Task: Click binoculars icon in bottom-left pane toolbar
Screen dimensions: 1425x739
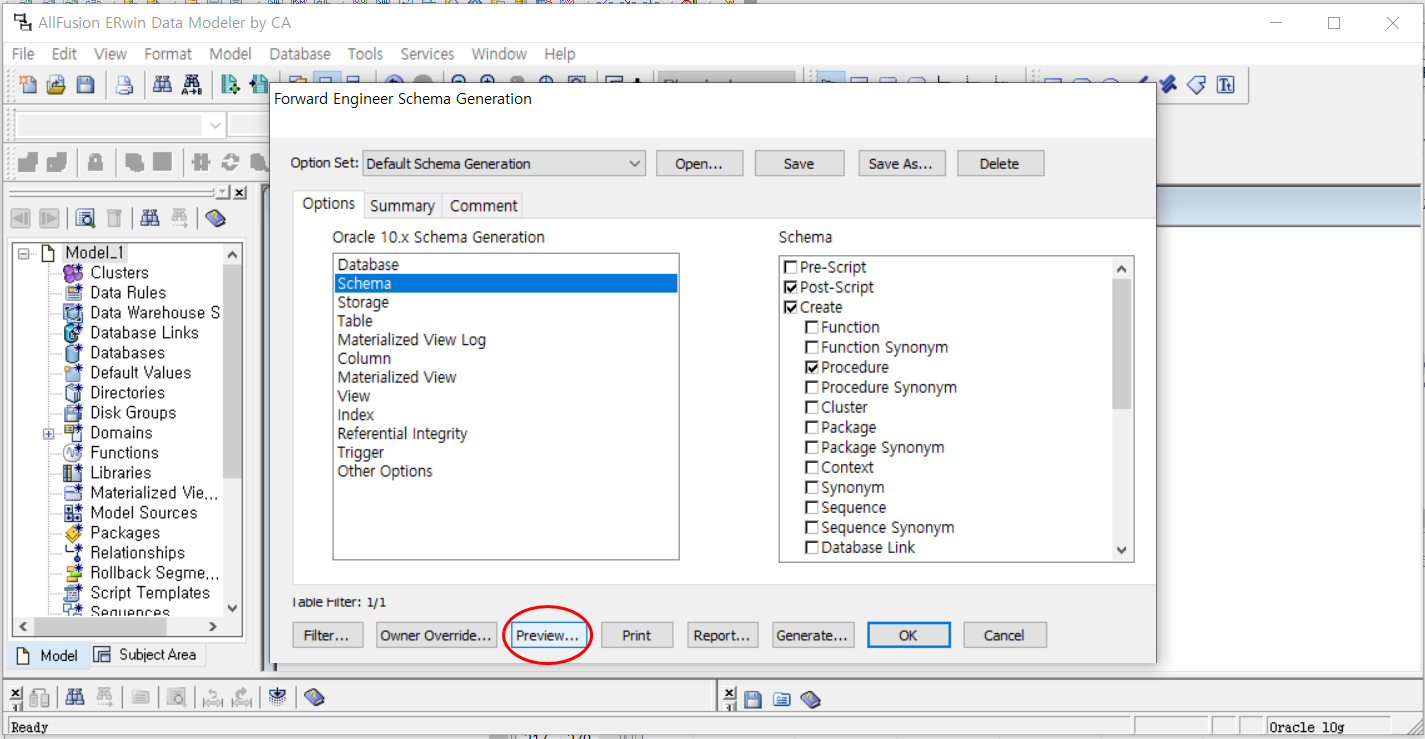Action: pos(75,698)
